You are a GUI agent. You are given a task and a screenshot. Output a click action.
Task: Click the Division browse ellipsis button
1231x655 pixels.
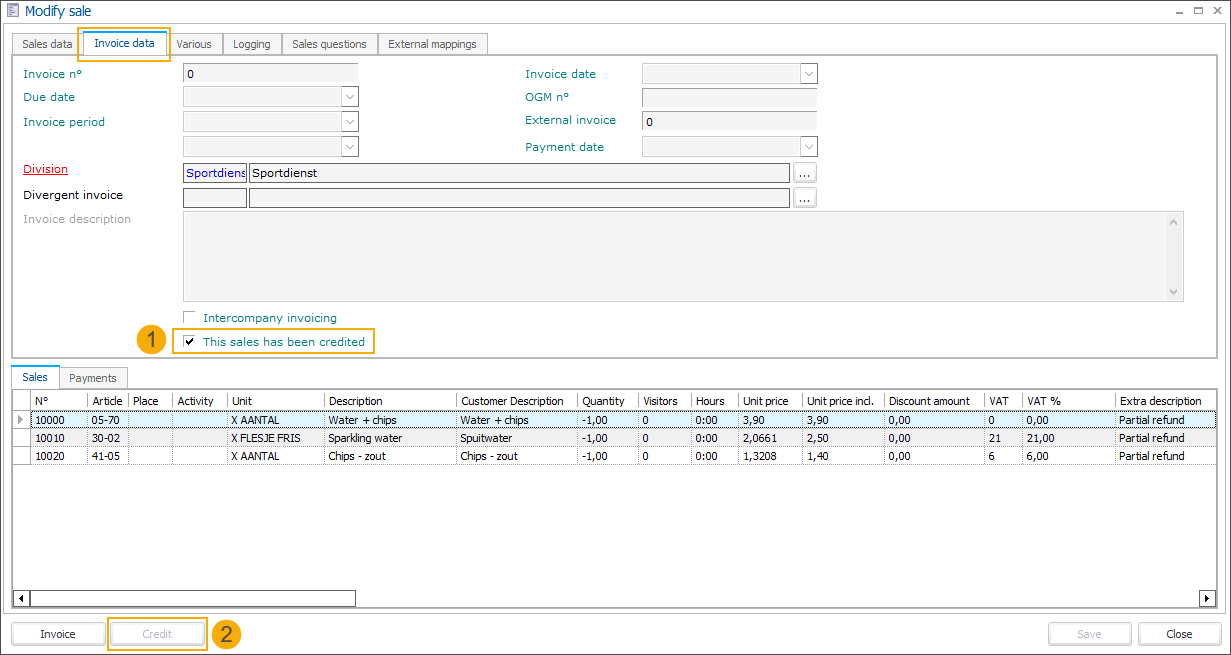tap(805, 173)
